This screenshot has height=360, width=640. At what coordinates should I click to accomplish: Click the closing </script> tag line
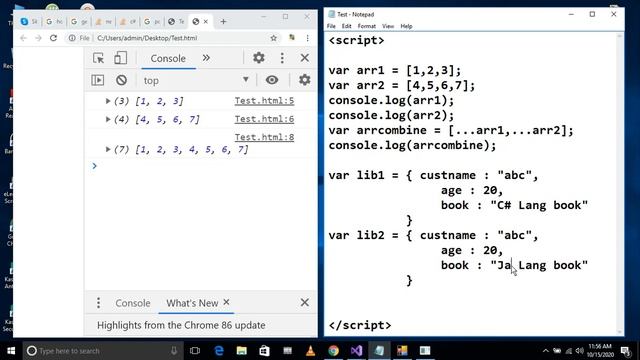360,325
